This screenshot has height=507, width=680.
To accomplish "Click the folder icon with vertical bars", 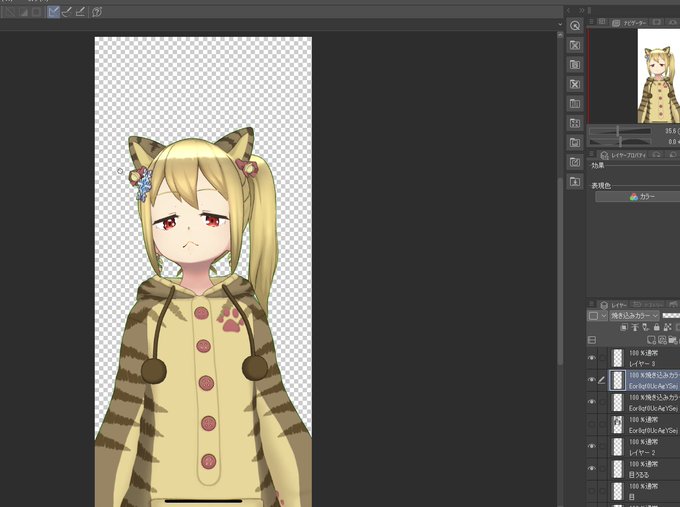I will tap(575, 104).
